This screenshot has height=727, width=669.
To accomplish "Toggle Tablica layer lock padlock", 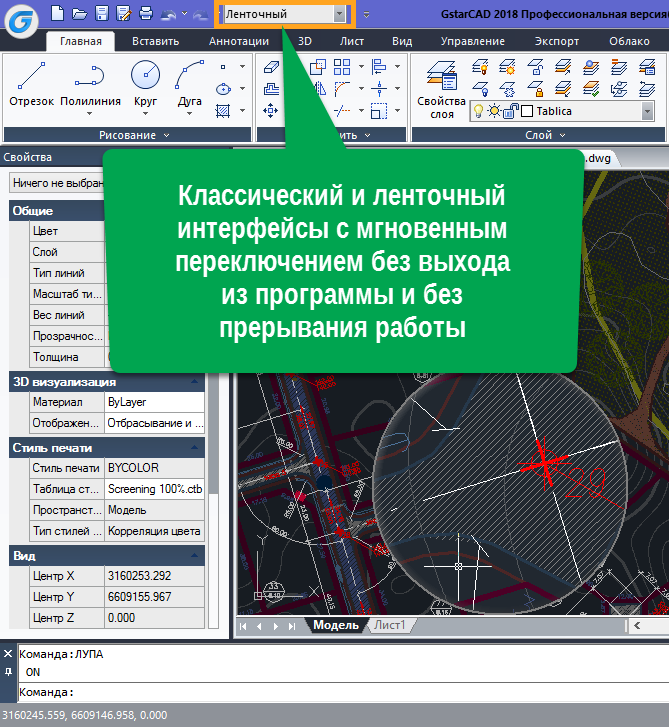I will tap(510, 111).
